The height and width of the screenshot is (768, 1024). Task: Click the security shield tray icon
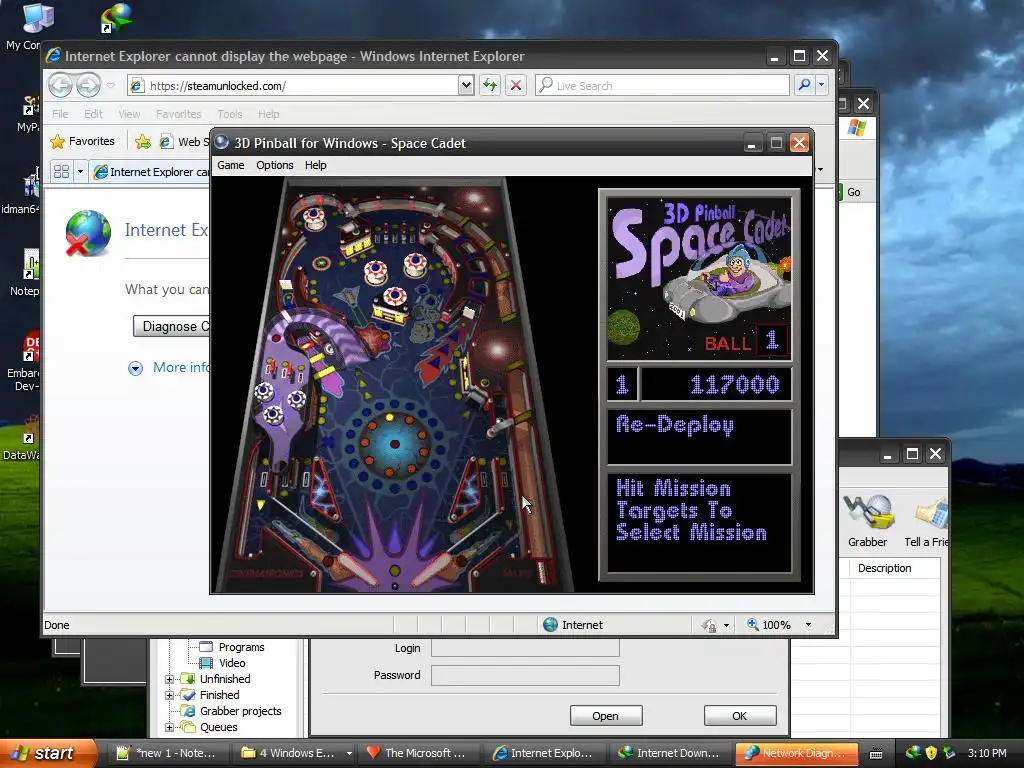coord(931,753)
